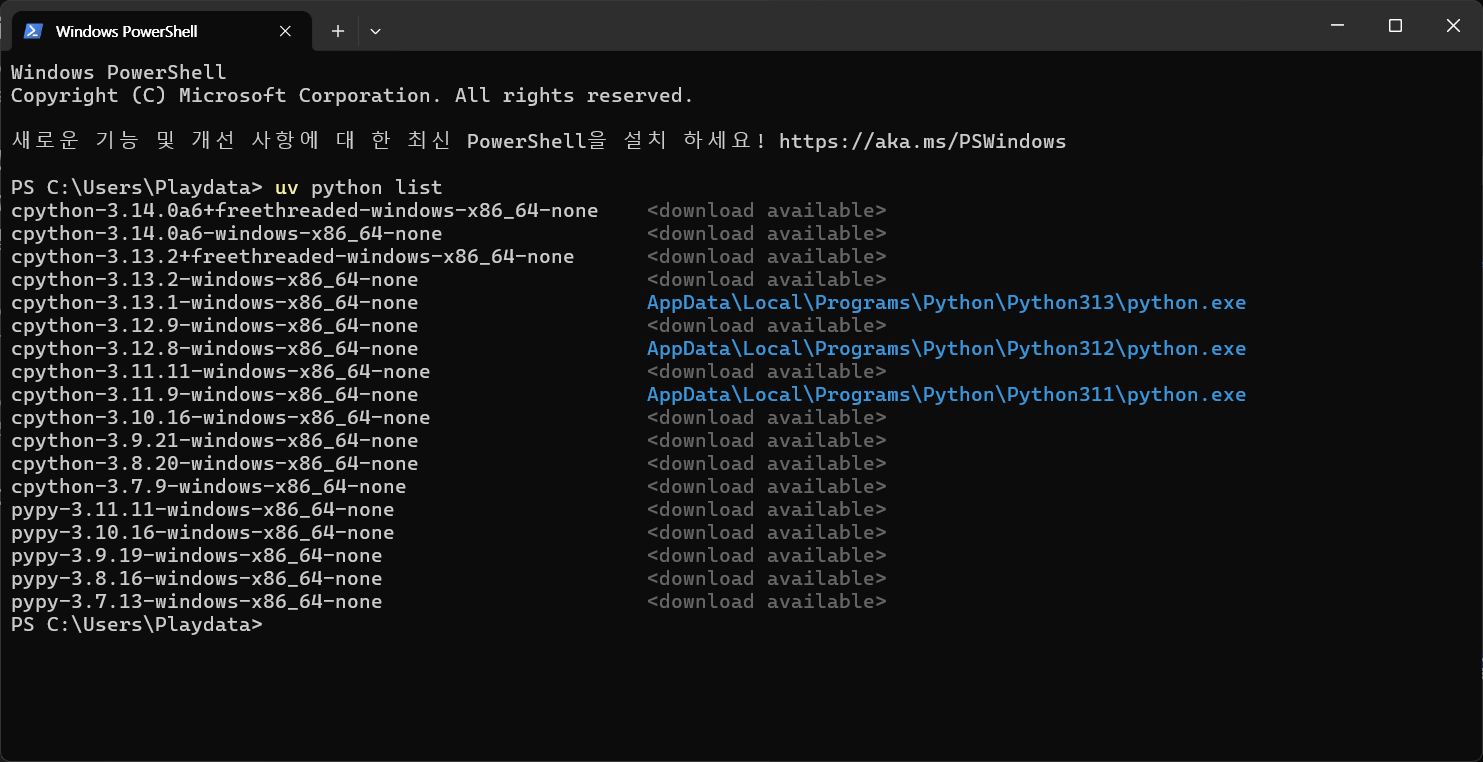
Task: Click pypy-3.7.13-windows-x86_64-none line
Action: point(197,601)
